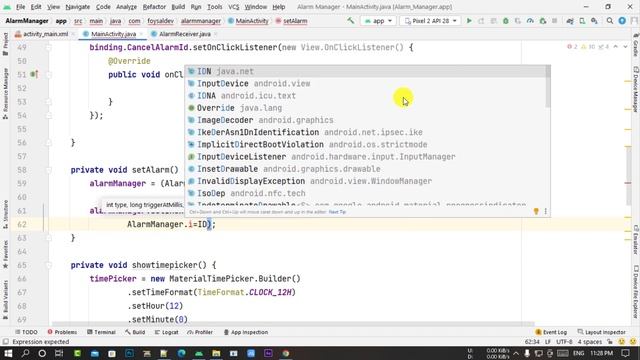
Task: Click the 62:34 line column indicator
Action: [532, 342]
